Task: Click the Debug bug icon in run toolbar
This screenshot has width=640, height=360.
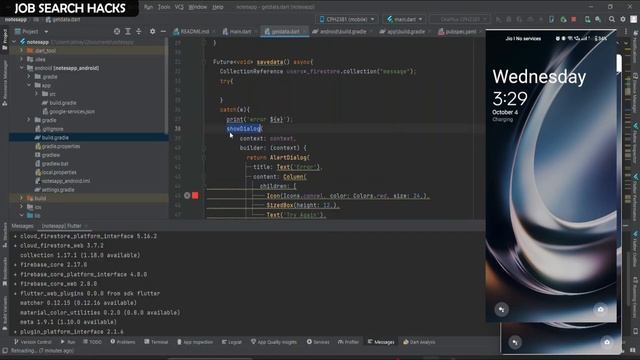Action: point(509,19)
